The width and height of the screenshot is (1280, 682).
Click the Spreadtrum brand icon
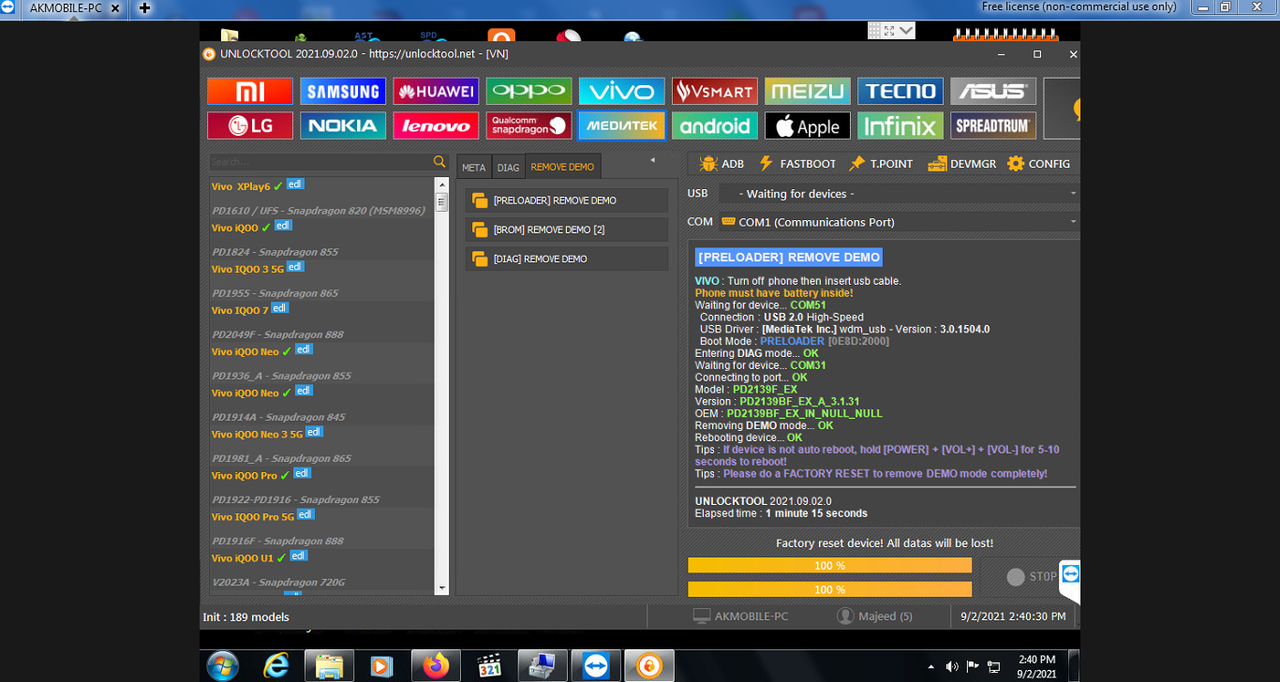pyautogui.click(x=993, y=126)
